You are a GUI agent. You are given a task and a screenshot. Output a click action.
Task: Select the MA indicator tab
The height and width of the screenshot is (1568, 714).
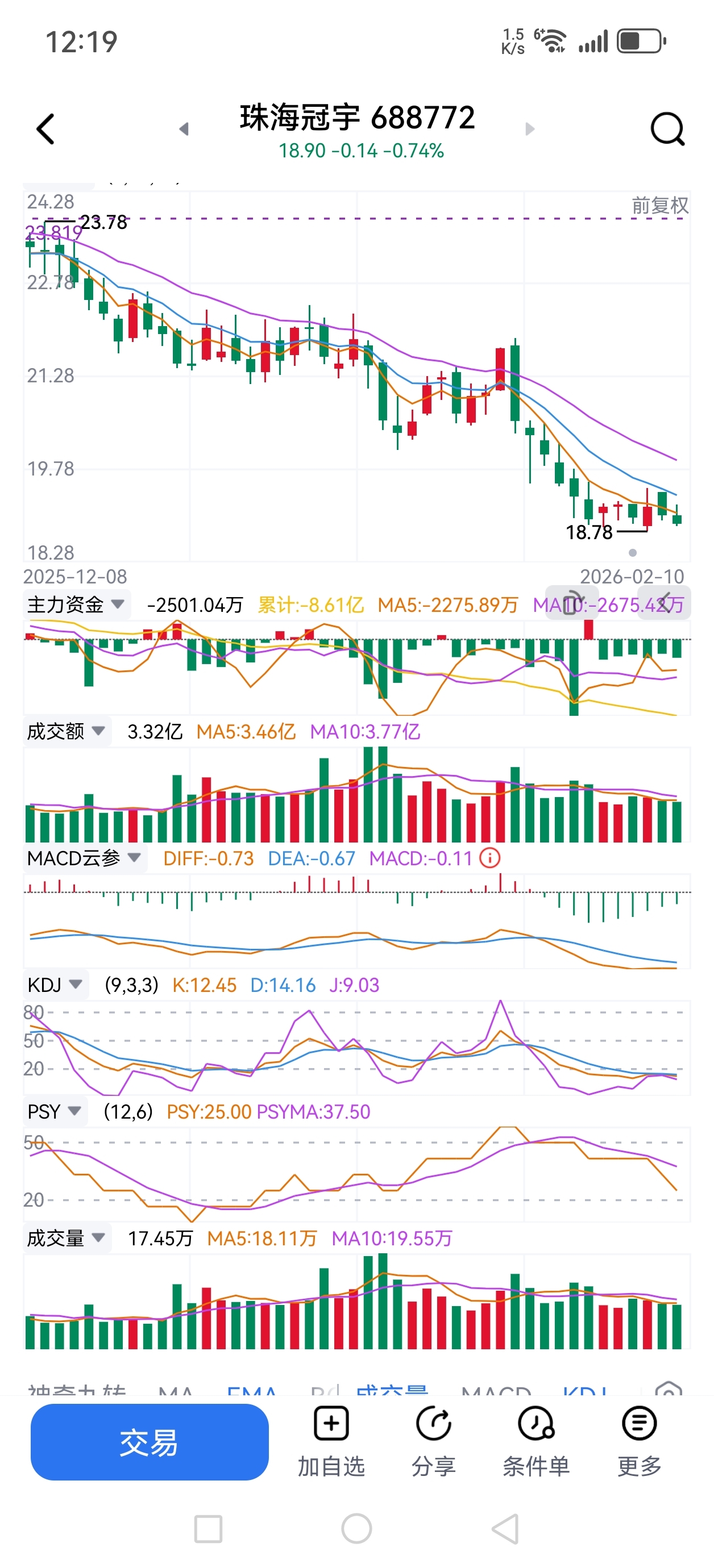tap(176, 1390)
